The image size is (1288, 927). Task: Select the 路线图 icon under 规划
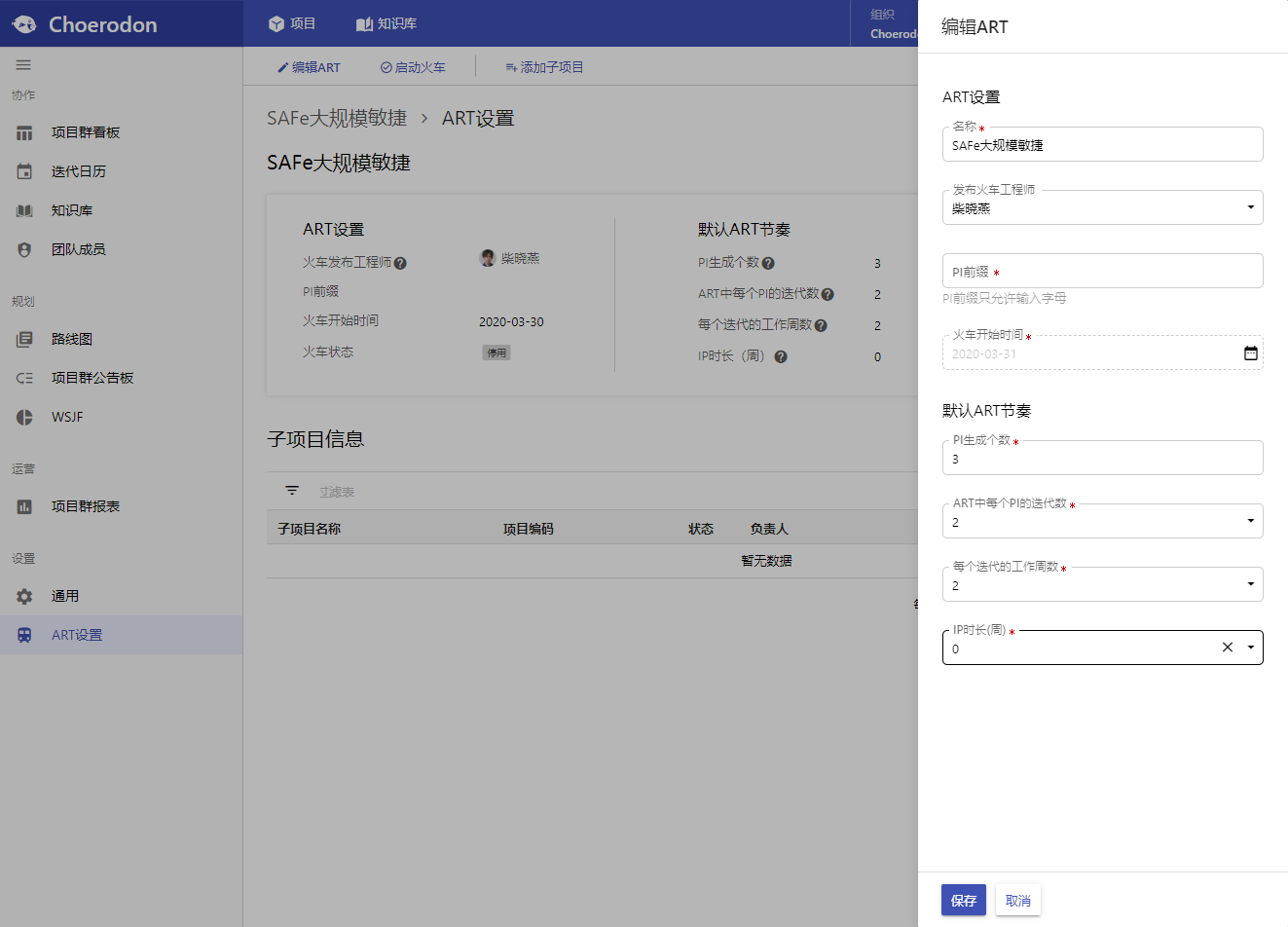[23, 339]
